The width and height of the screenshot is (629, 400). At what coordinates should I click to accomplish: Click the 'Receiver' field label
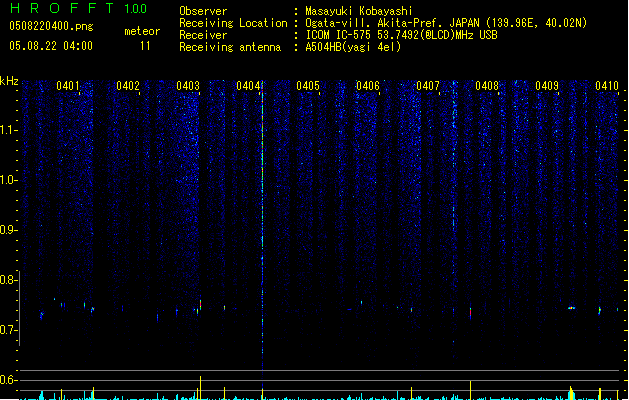point(203,35)
